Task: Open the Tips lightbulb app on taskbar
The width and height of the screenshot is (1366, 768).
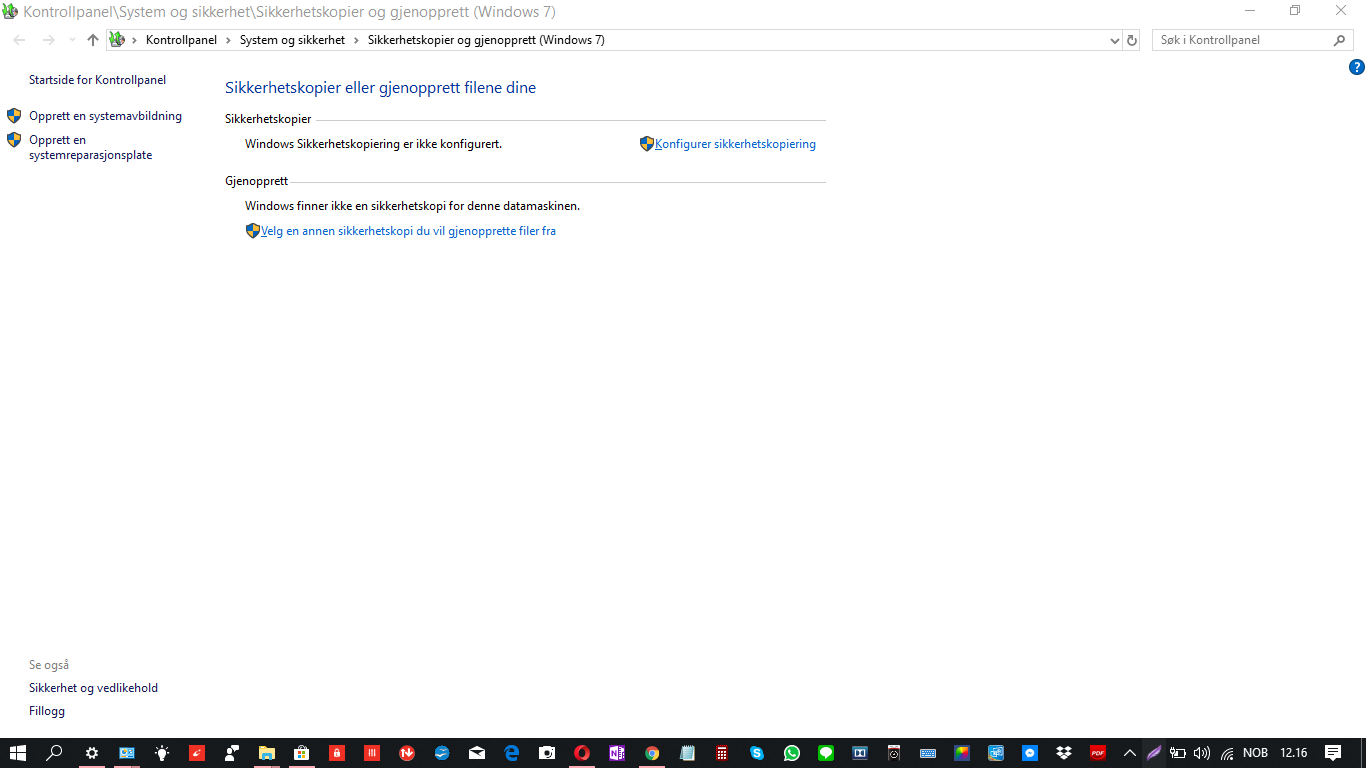Action: click(162, 753)
